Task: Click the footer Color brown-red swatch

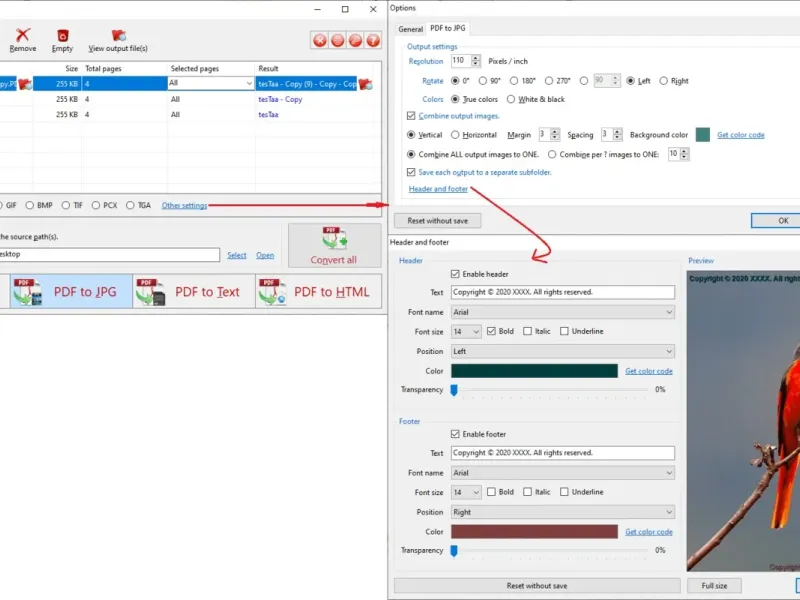Action: tap(534, 532)
